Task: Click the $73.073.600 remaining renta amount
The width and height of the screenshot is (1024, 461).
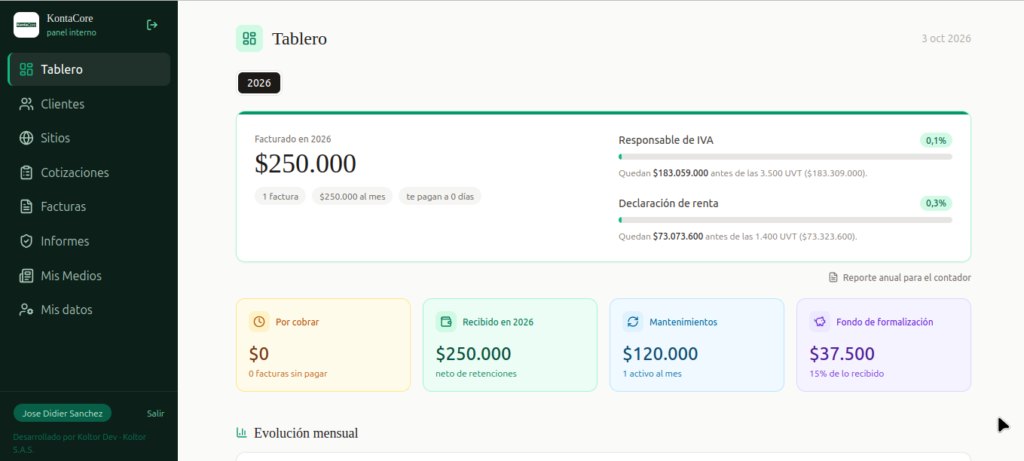Action: click(678, 236)
